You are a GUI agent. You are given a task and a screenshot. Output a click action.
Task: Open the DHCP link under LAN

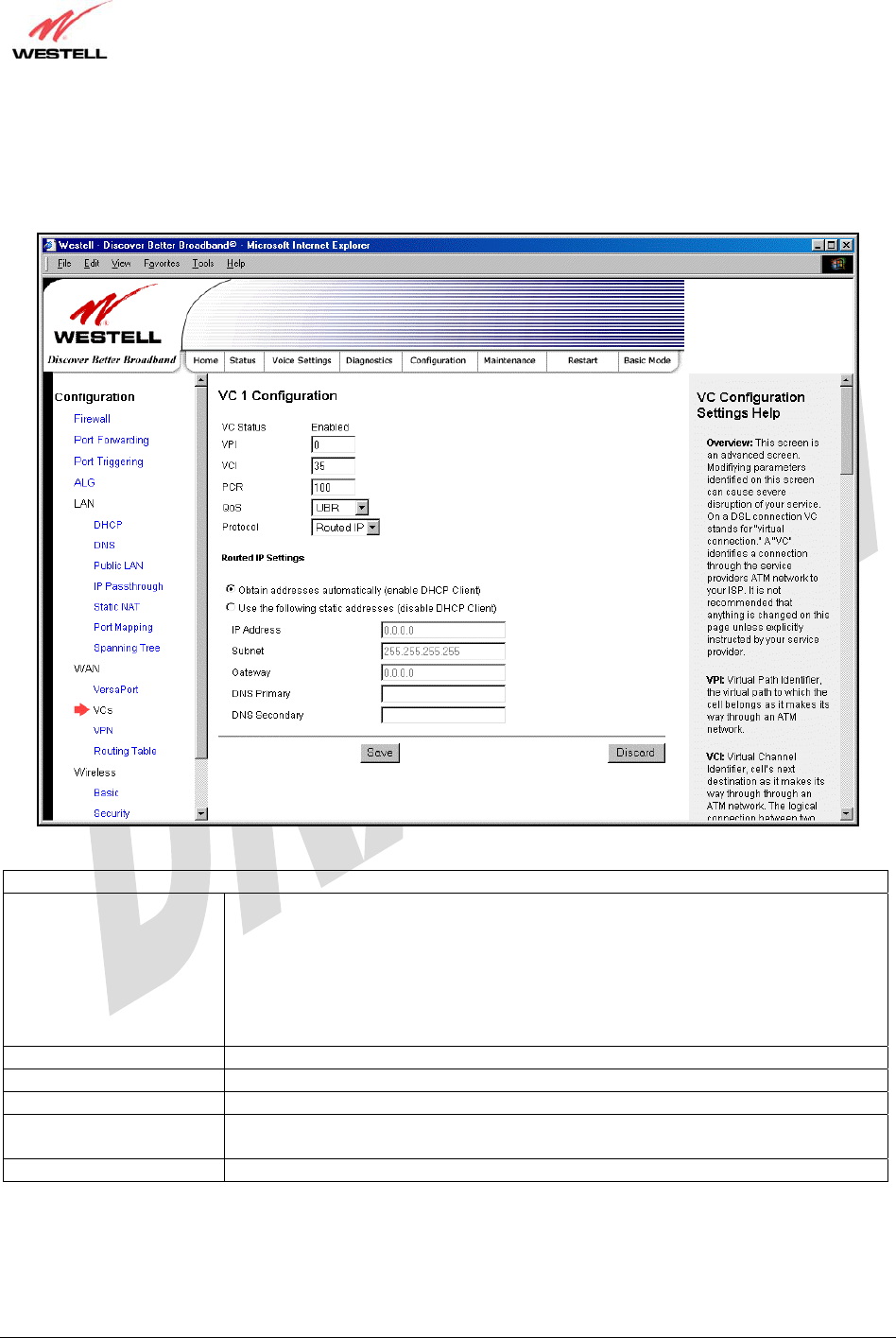[x=108, y=525]
